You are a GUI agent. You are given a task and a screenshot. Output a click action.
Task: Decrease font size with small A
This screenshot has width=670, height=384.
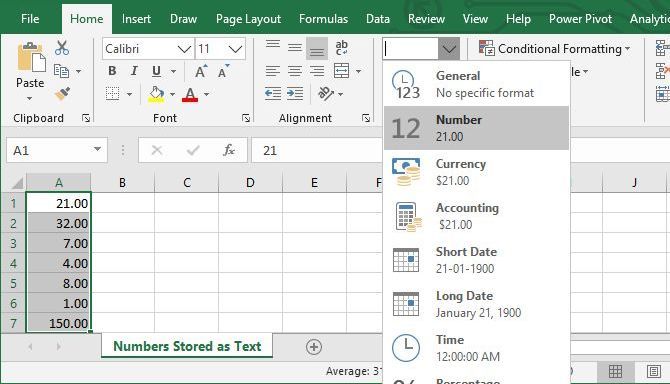coord(223,71)
